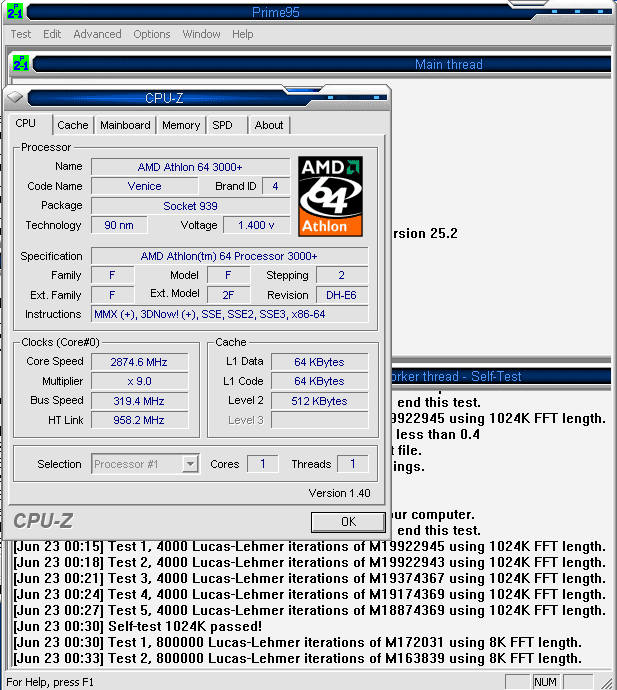Open the Edit menu in Prime95

[52, 34]
